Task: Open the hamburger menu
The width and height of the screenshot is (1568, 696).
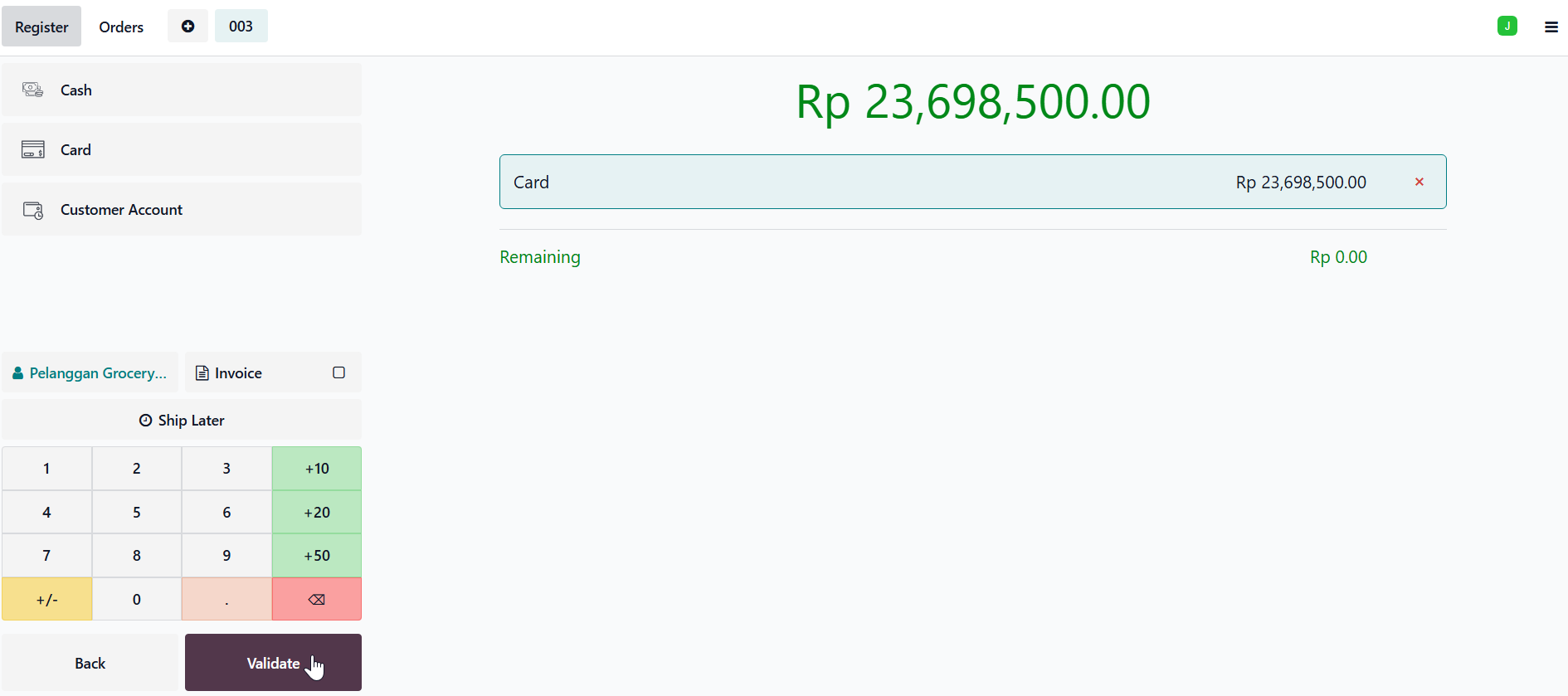Action: [1551, 27]
